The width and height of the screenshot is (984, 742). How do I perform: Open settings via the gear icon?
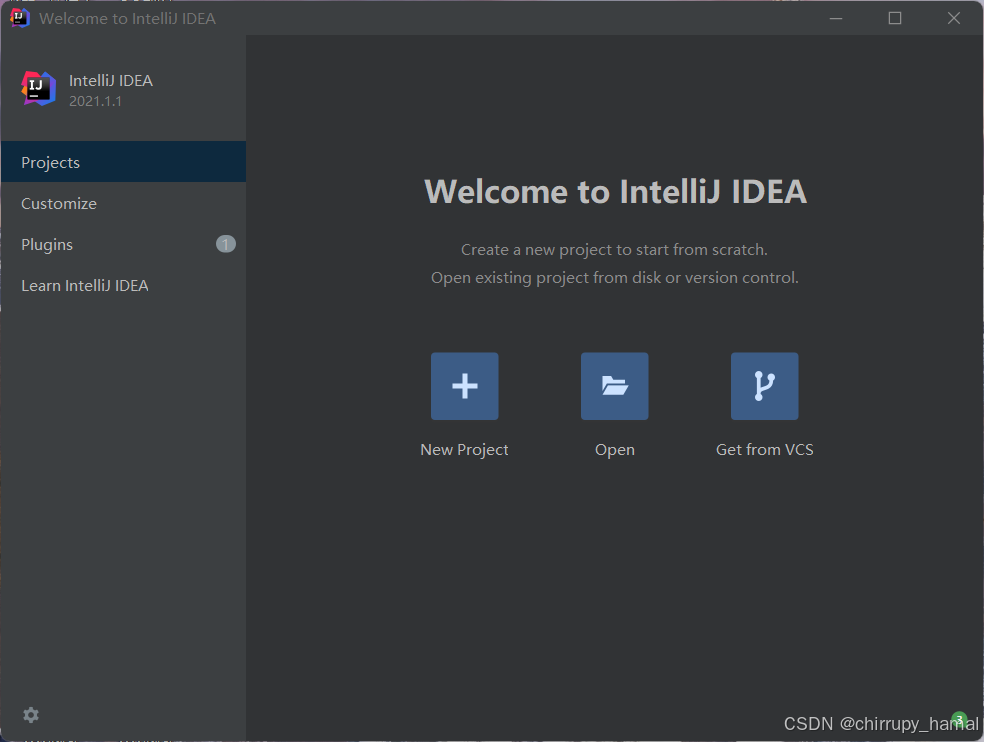click(31, 715)
